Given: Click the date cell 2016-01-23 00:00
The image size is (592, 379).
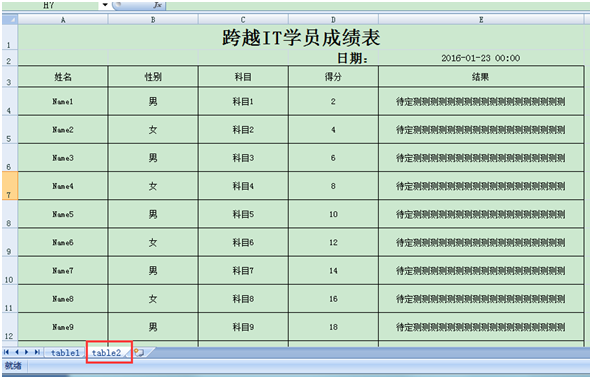Looking at the screenshot, I should [x=481, y=58].
